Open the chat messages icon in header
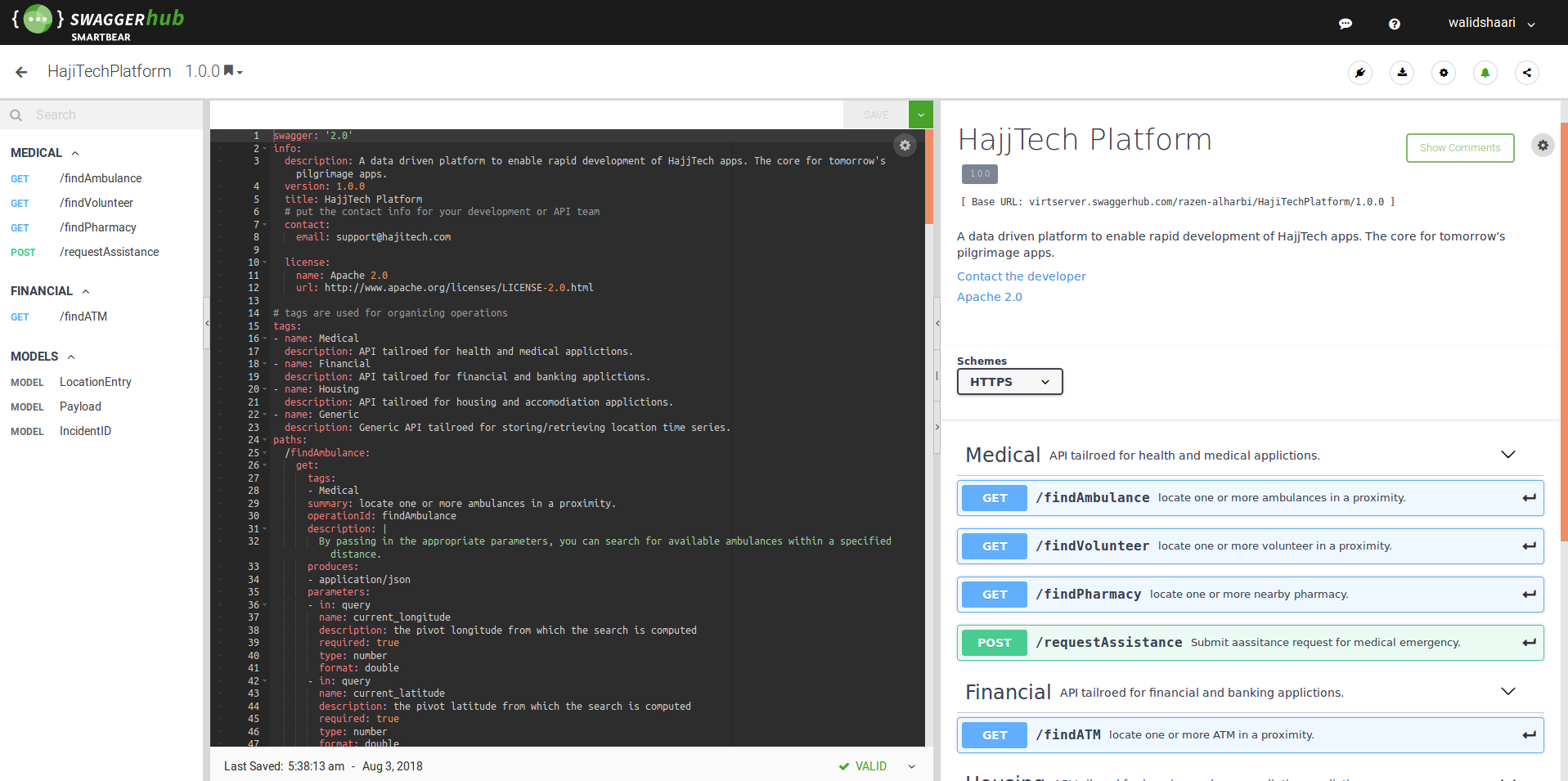Screen dimensions: 1568x781 coord(1345,24)
